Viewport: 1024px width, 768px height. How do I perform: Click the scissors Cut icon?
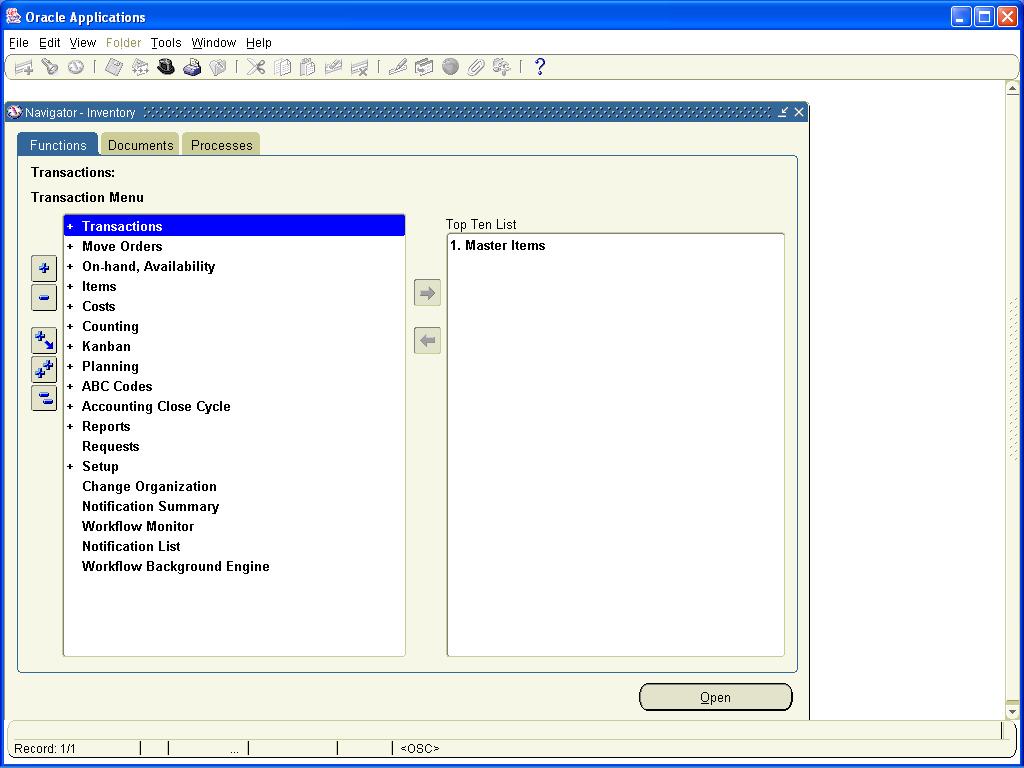pos(256,67)
